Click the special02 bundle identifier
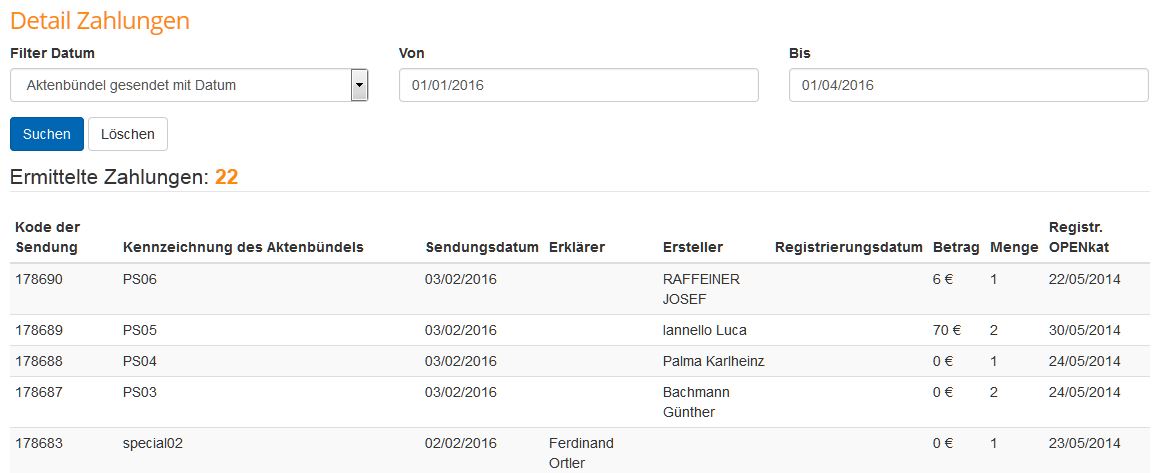The width and height of the screenshot is (1171, 473). point(153,443)
